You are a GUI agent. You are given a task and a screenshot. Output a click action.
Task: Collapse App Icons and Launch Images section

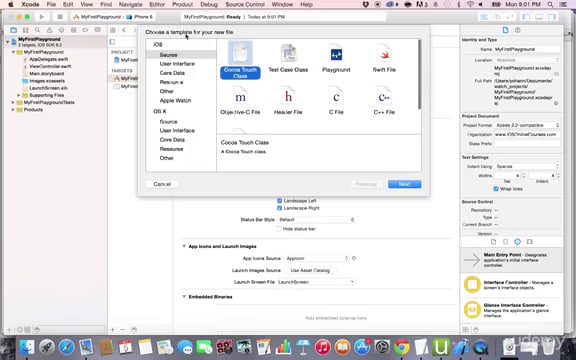(184, 246)
